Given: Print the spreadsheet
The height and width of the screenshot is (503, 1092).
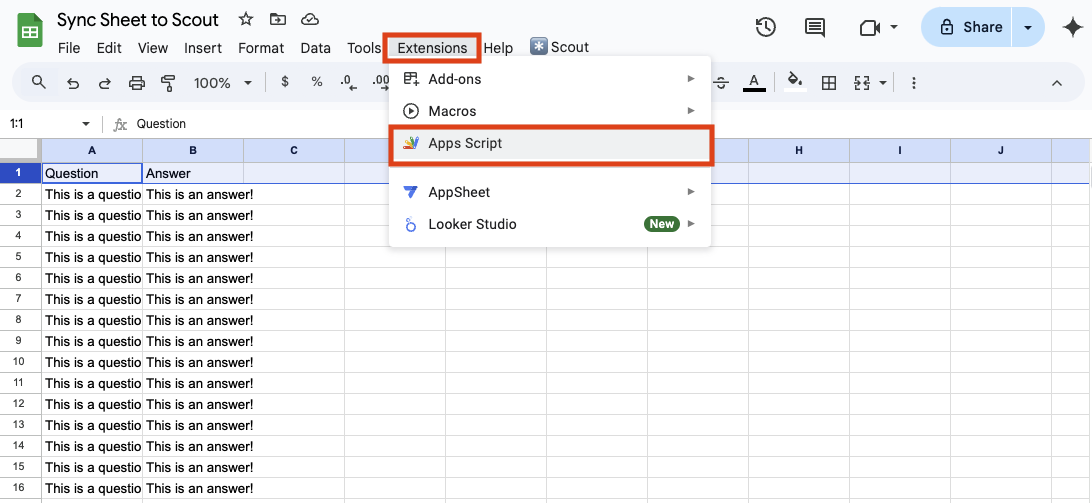Looking at the screenshot, I should [137, 83].
